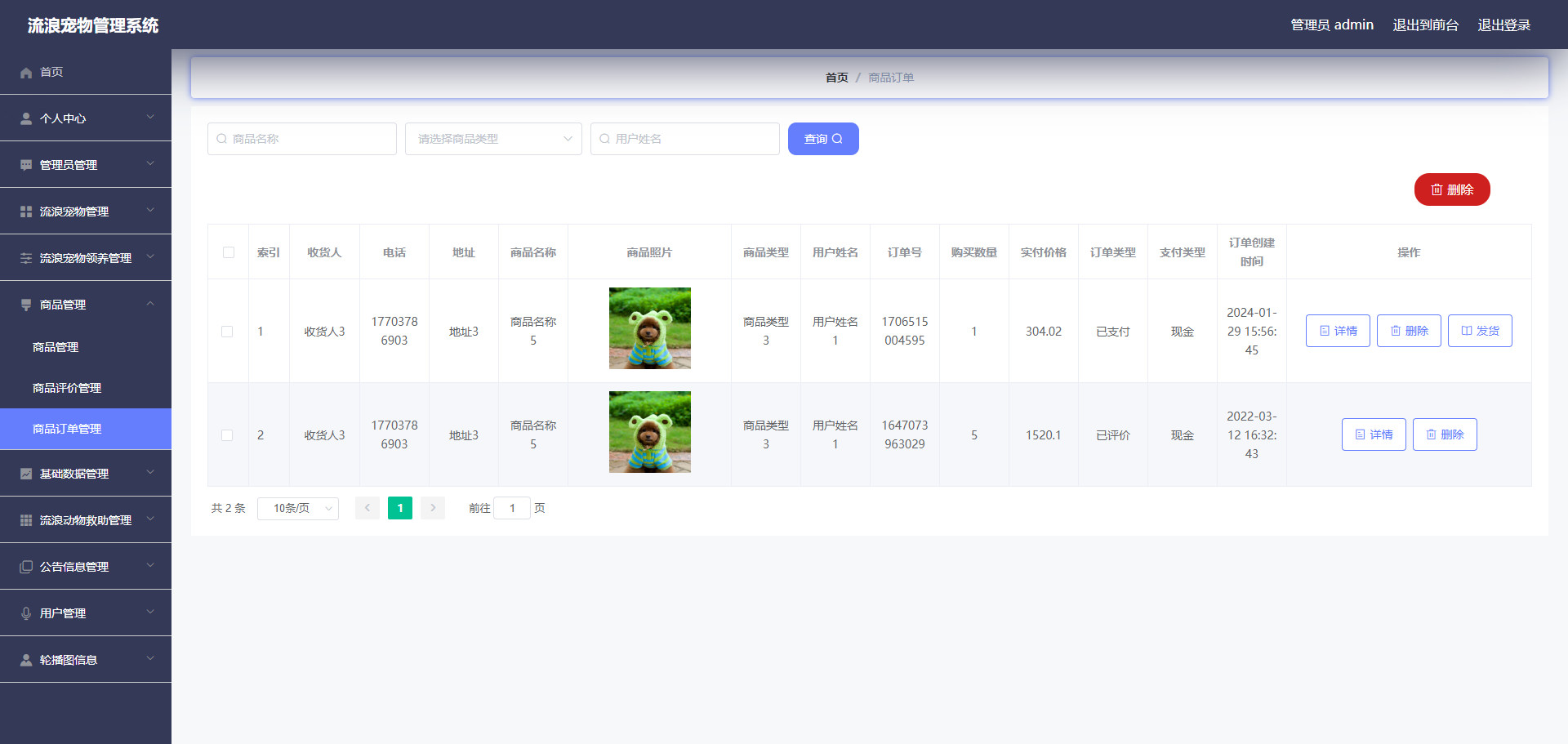Click the microphone icon next to 用户管理
The height and width of the screenshot is (744, 1568).
(x=26, y=613)
